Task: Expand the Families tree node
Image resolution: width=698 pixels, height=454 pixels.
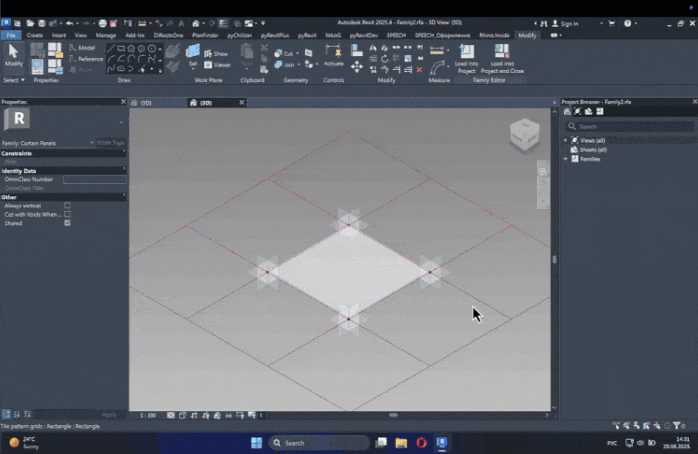Action: coord(565,159)
